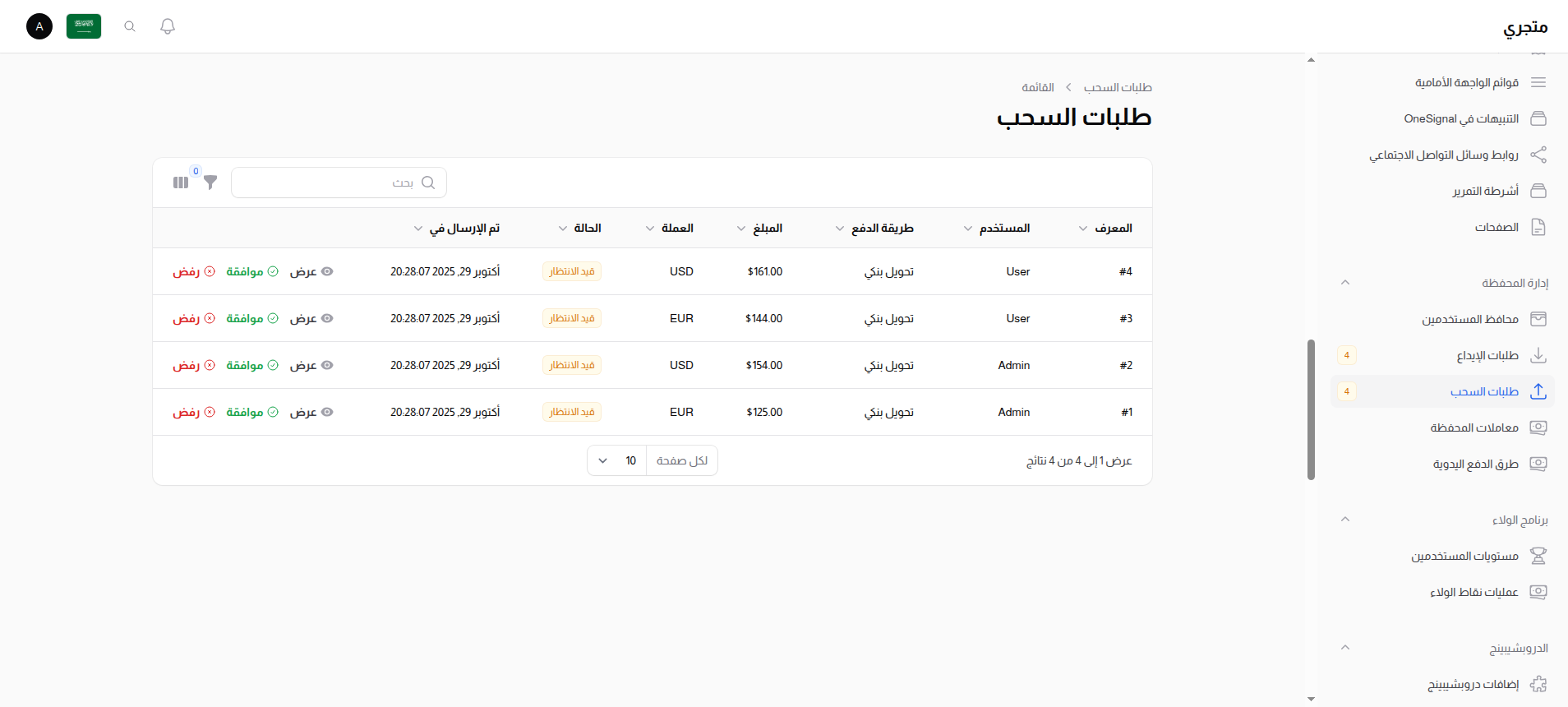Image resolution: width=1568 pixels, height=707 pixels.
Task: Open مستويات المستخدمين menu item
Action: tap(1442, 556)
